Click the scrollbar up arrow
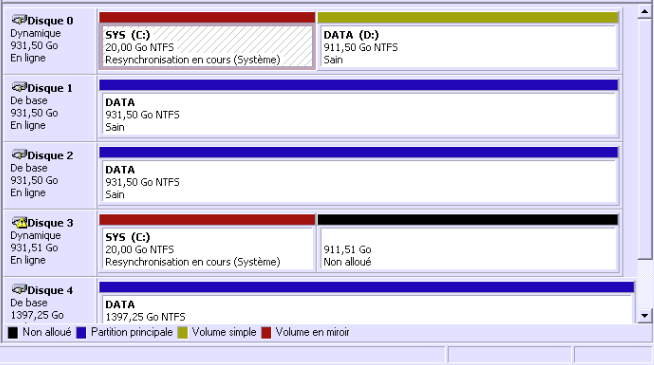The image size is (654, 365). click(x=645, y=12)
